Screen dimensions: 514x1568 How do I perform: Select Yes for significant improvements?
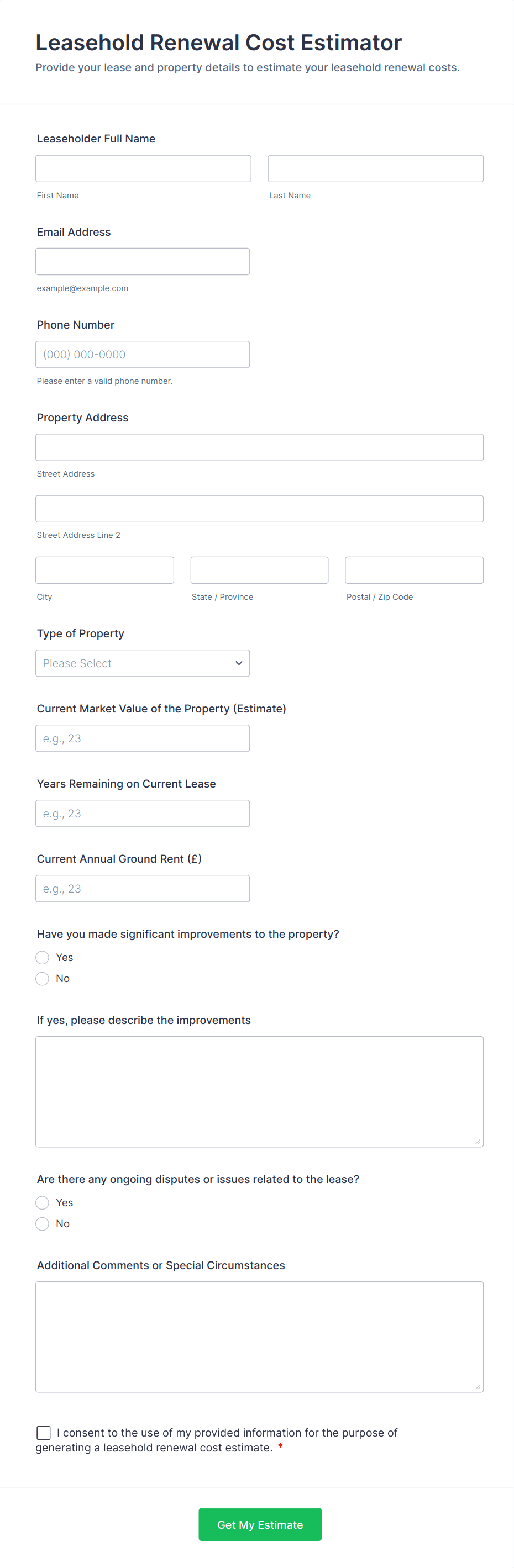43,958
